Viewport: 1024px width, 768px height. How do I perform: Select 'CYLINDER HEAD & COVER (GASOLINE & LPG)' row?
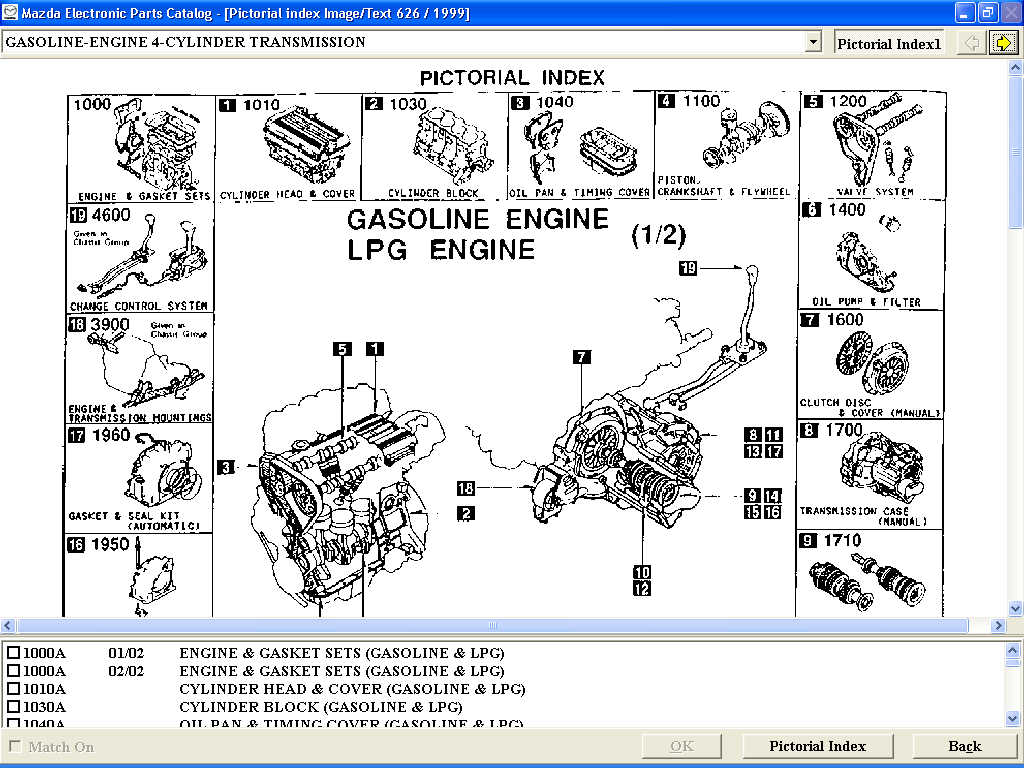point(352,689)
